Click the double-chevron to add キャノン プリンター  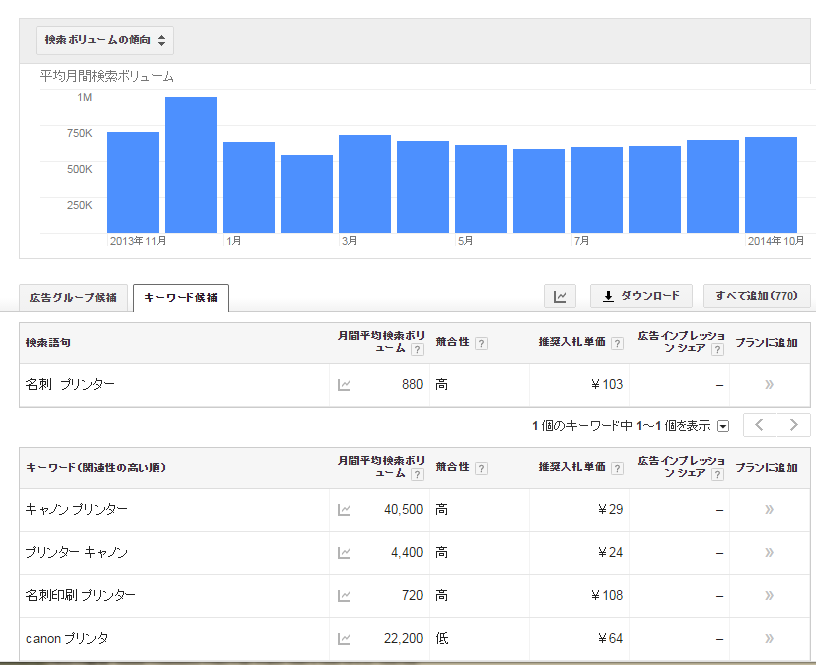(x=767, y=509)
